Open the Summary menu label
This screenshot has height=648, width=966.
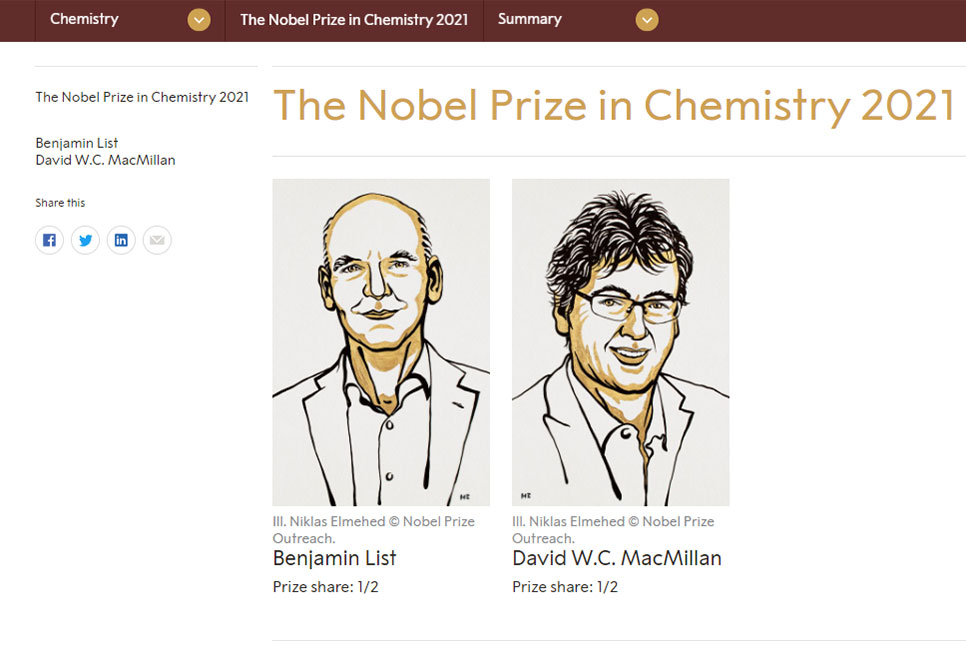point(530,19)
